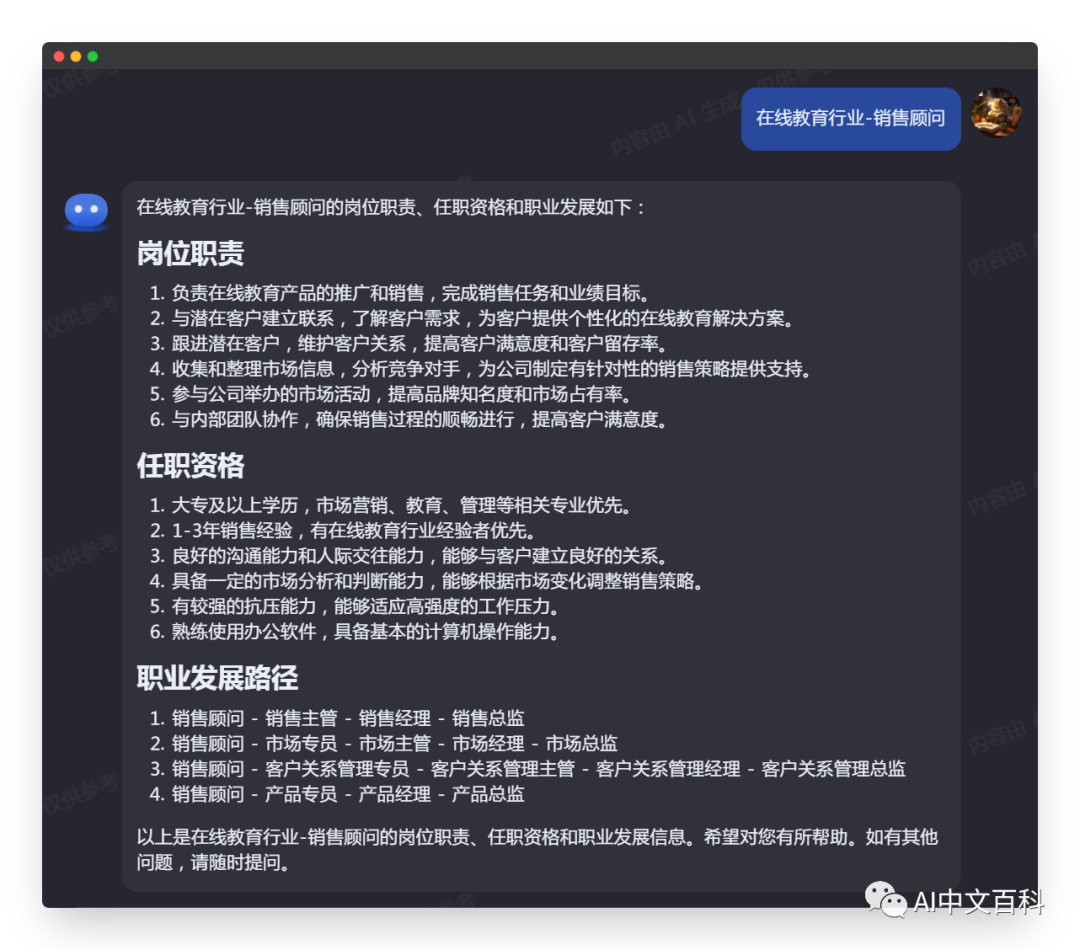Click the 岗位职责 heading
1080x950 pixels.
click(x=190, y=254)
